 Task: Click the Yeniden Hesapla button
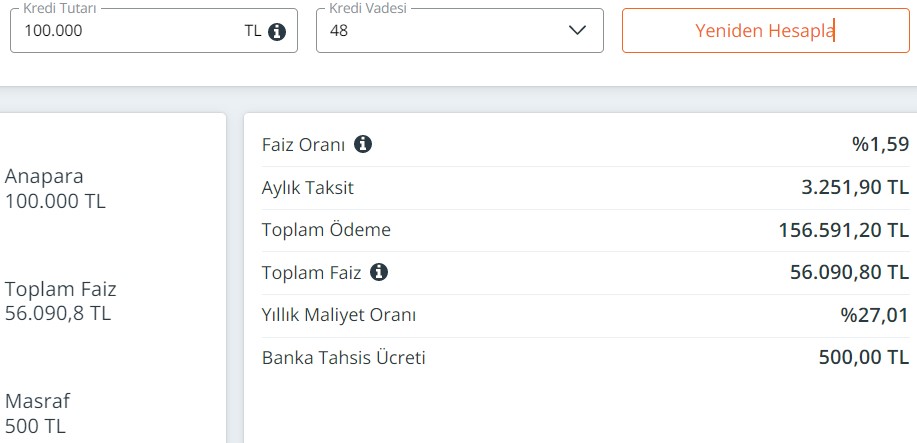766,30
